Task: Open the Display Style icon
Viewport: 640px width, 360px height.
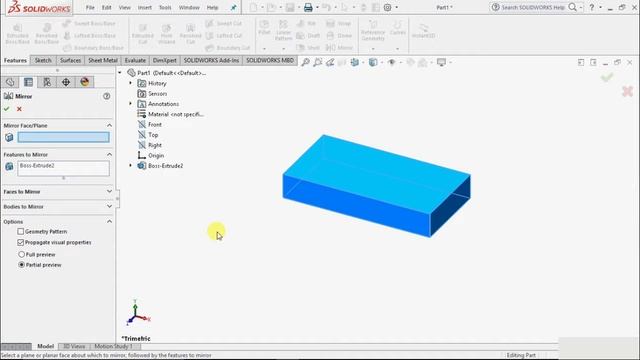Action: click(x=373, y=62)
